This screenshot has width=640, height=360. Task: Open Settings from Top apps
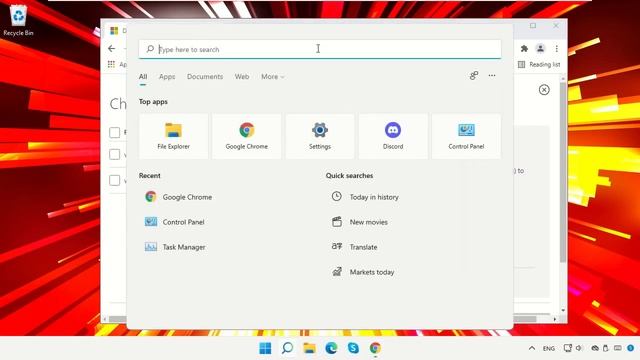(320, 136)
